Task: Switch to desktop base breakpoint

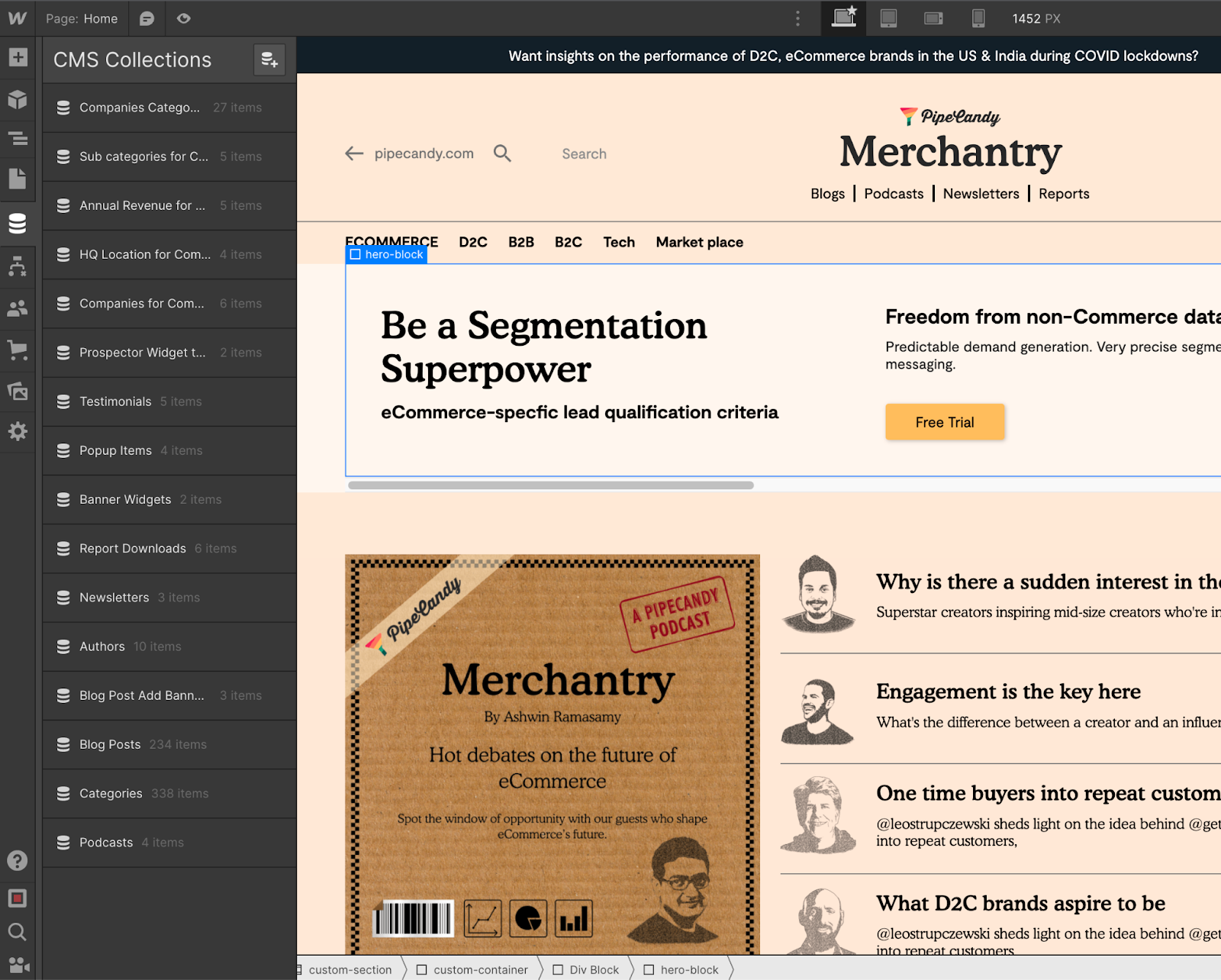Action: pyautogui.click(x=844, y=18)
